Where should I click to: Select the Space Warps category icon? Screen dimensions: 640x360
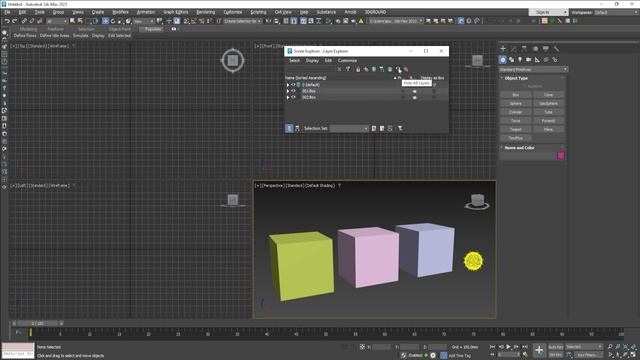[546, 60]
